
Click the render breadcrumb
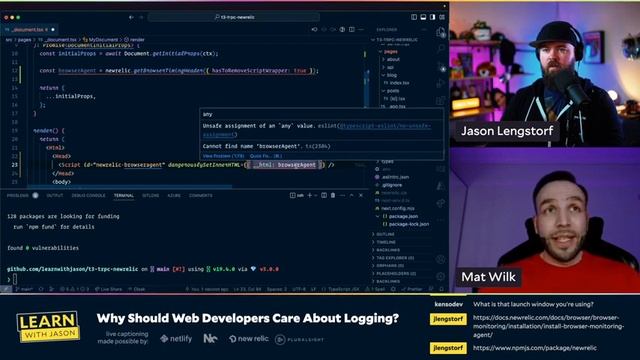pos(135,40)
